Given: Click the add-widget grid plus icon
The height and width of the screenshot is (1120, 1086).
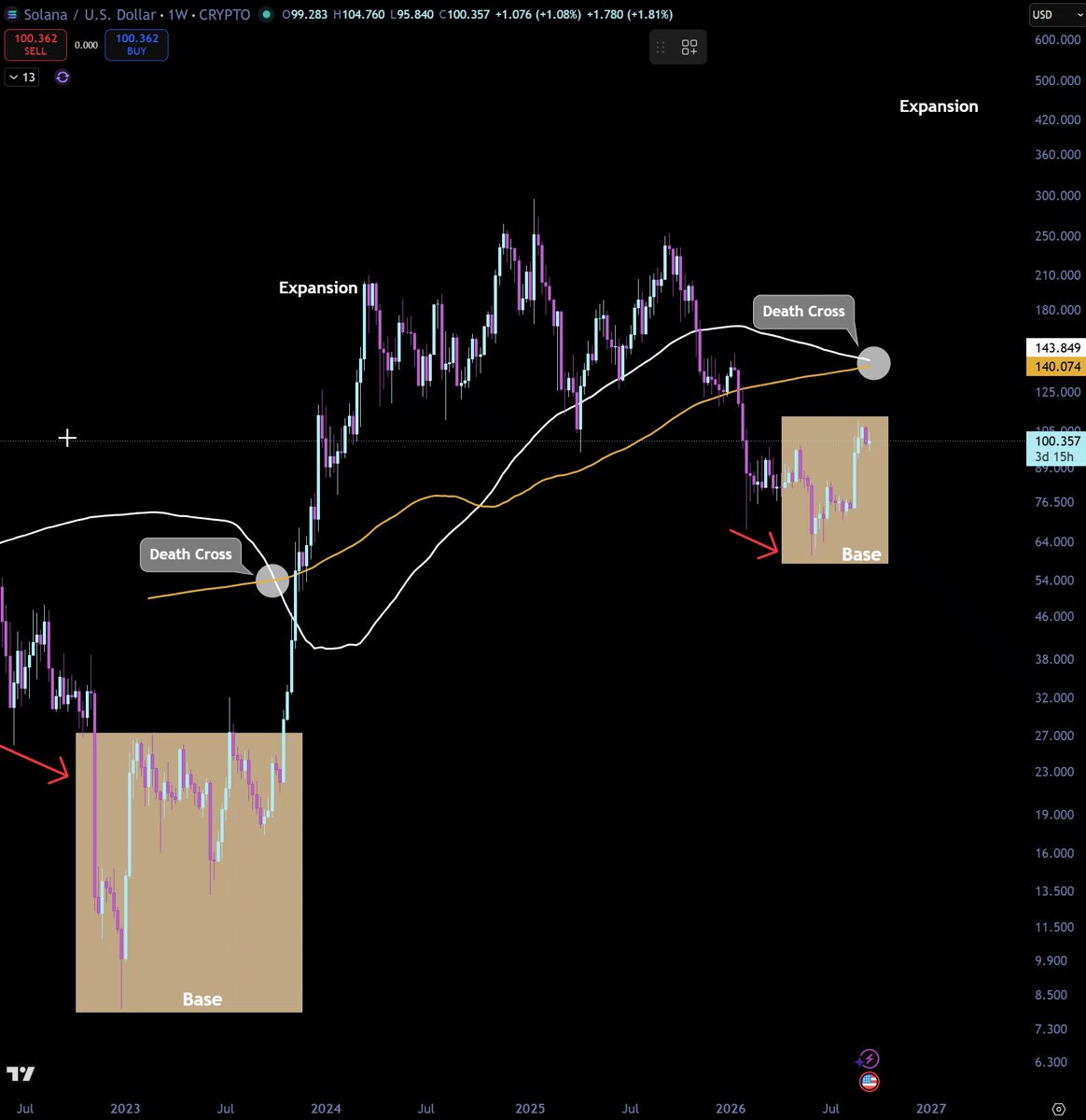Looking at the screenshot, I should point(689,48).
